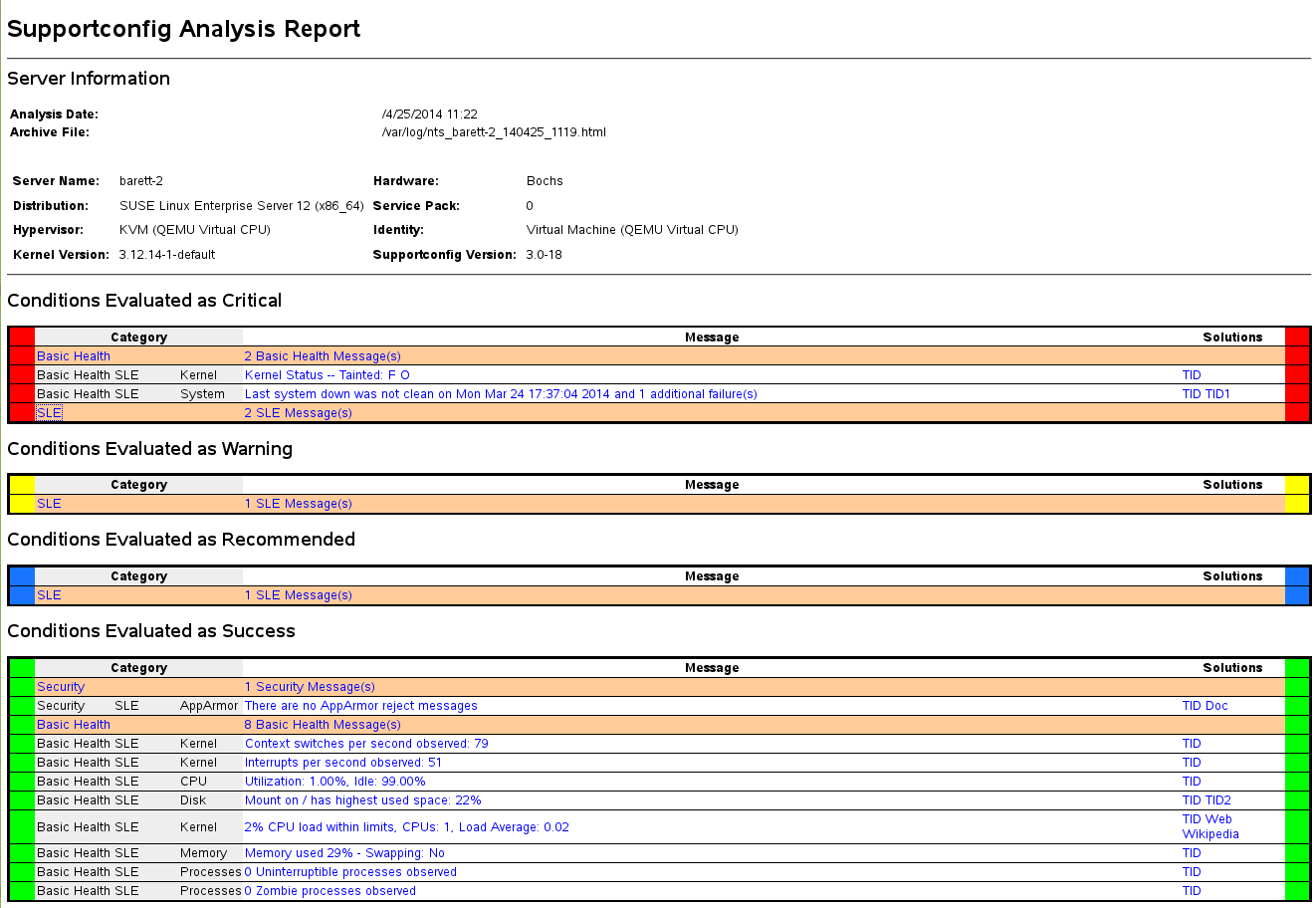Open the last system down not clean message
Screen dimensions: 1316x908
pyautogui.click(x=501, y=393)
